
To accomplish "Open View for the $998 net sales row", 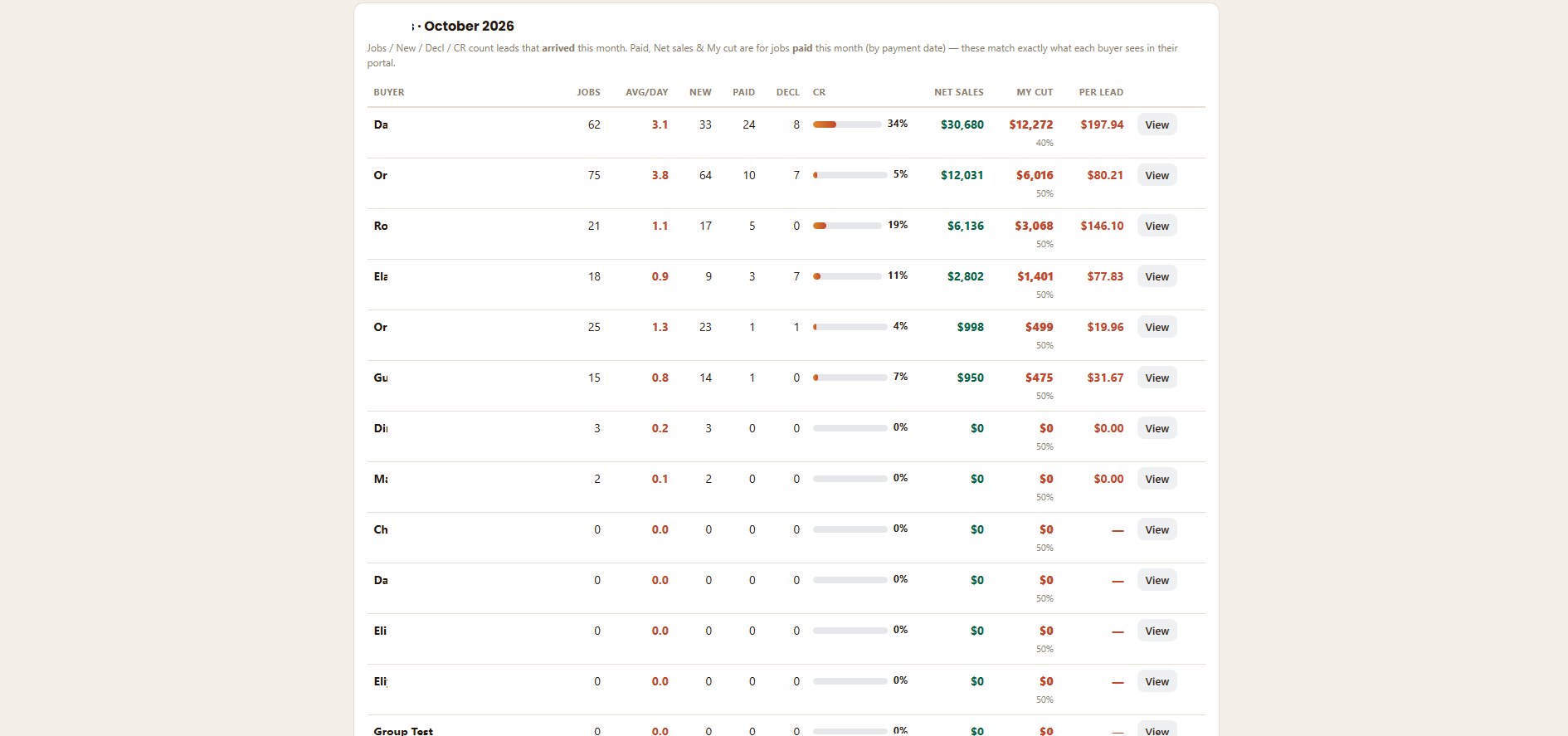I will pos(1157,327).
